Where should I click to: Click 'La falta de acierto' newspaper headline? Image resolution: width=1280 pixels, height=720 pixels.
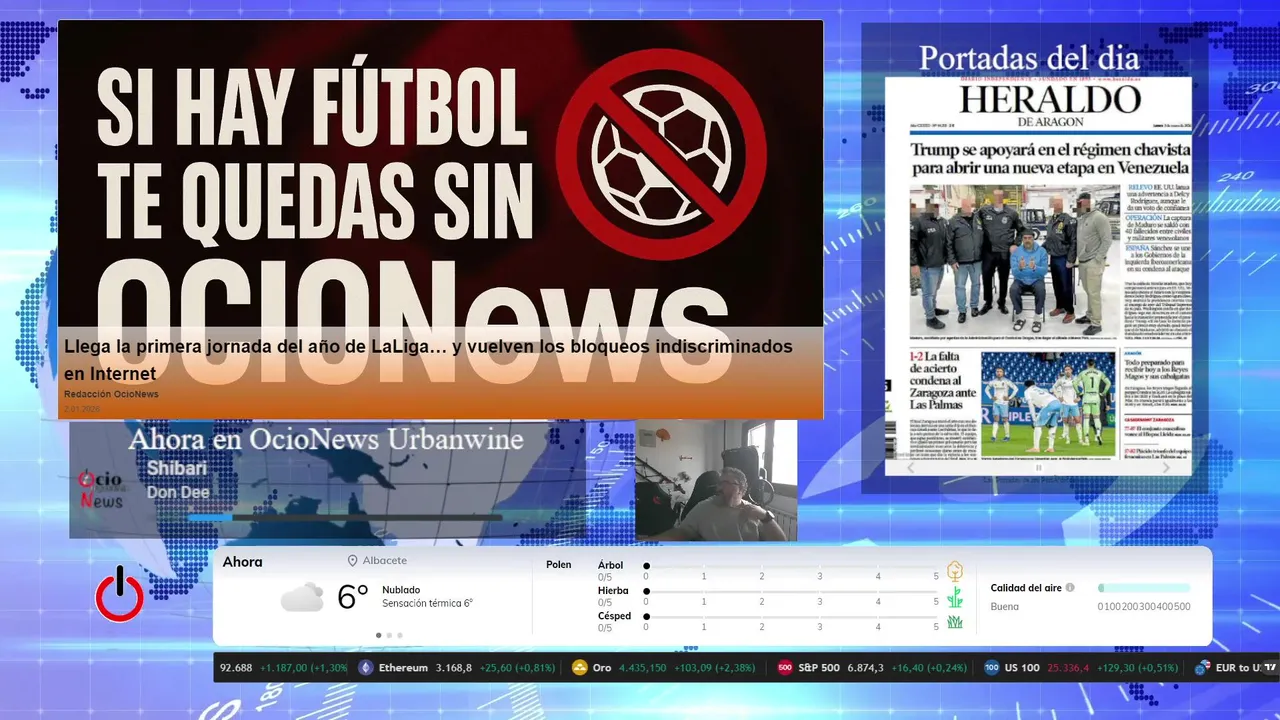coord(942,379)
